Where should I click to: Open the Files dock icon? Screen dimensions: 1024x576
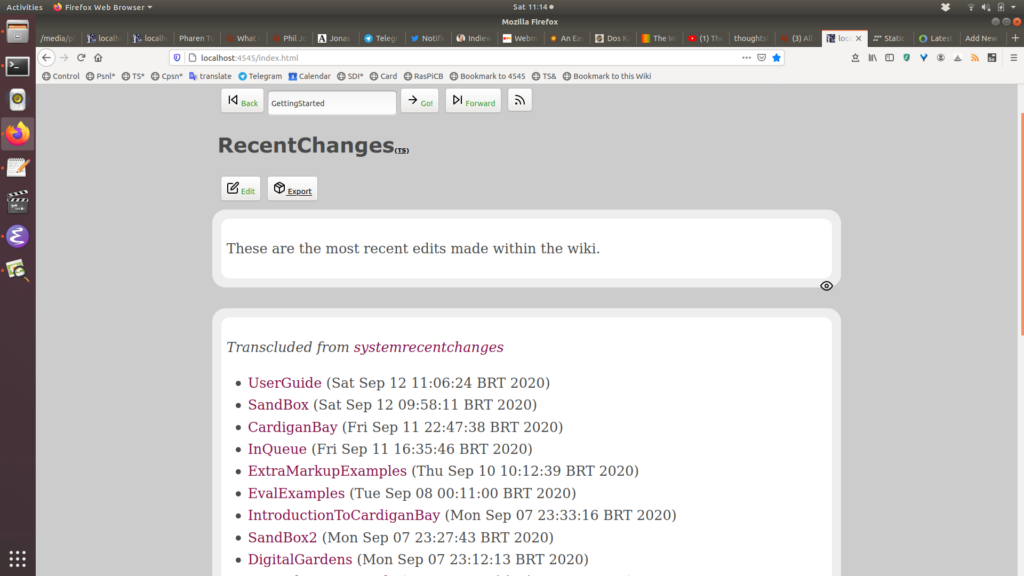[18, 31]
